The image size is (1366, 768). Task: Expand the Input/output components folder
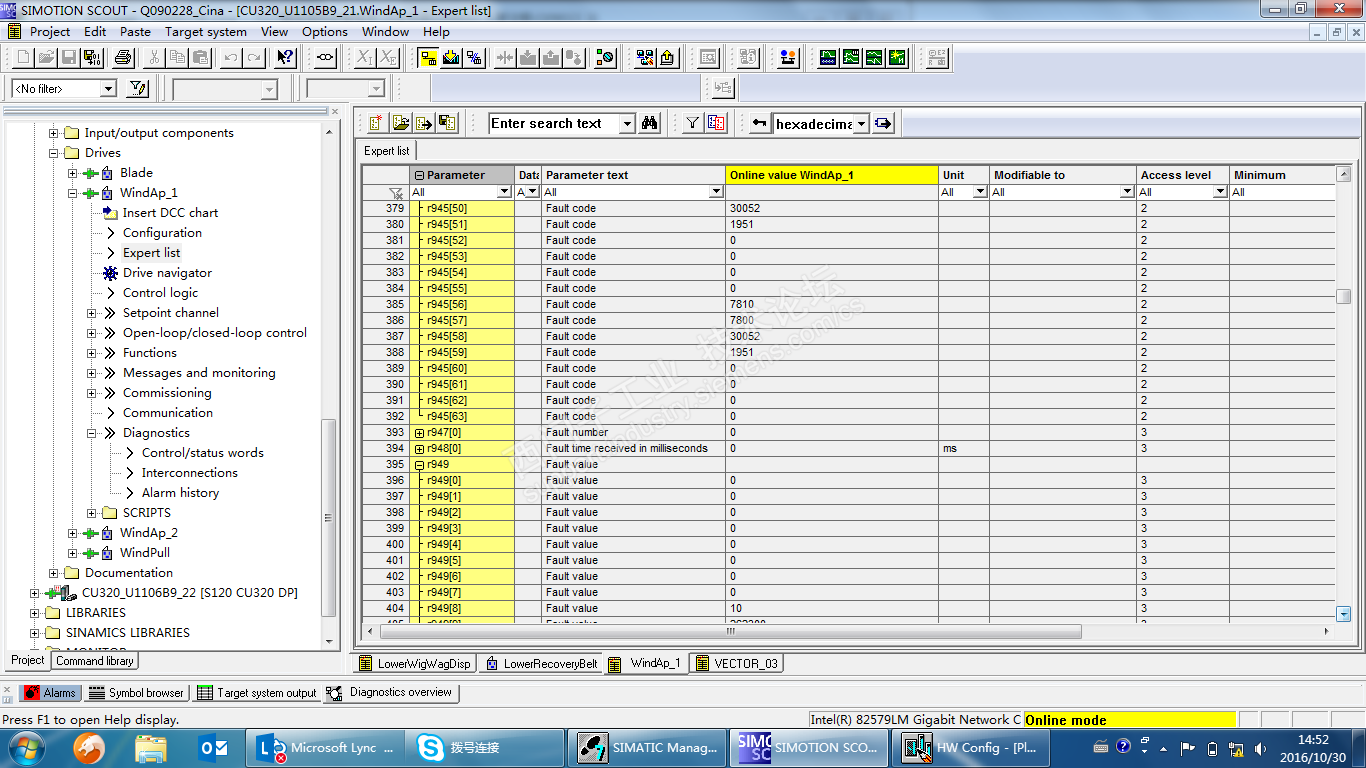point(54,133)
